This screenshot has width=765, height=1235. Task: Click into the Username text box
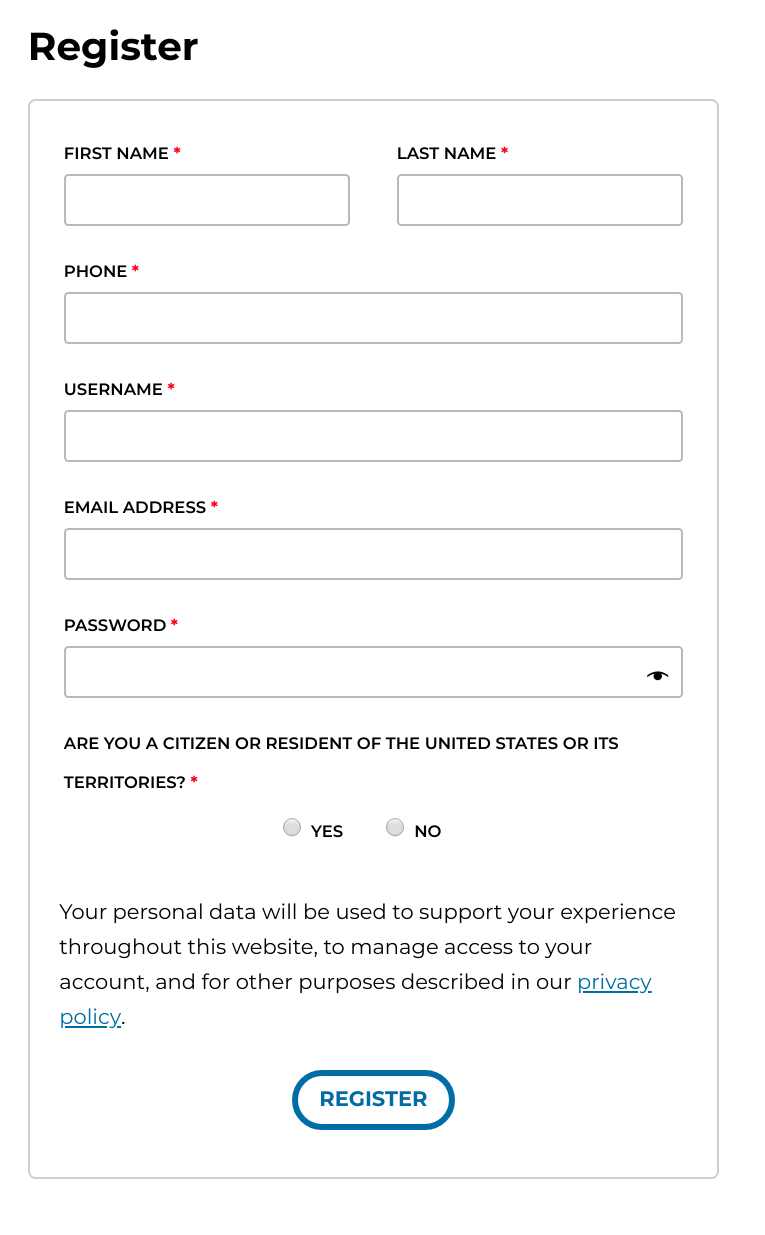coord(373,436)
